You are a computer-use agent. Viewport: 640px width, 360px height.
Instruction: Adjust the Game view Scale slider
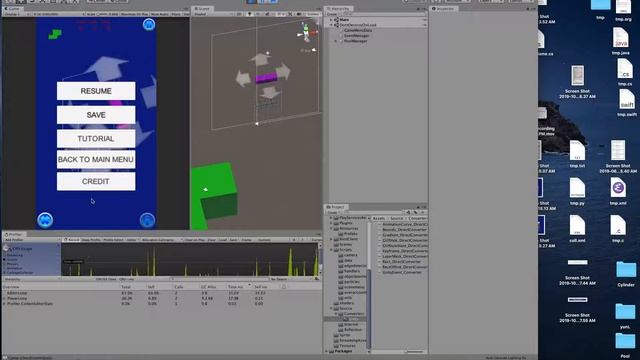[102, 14]
